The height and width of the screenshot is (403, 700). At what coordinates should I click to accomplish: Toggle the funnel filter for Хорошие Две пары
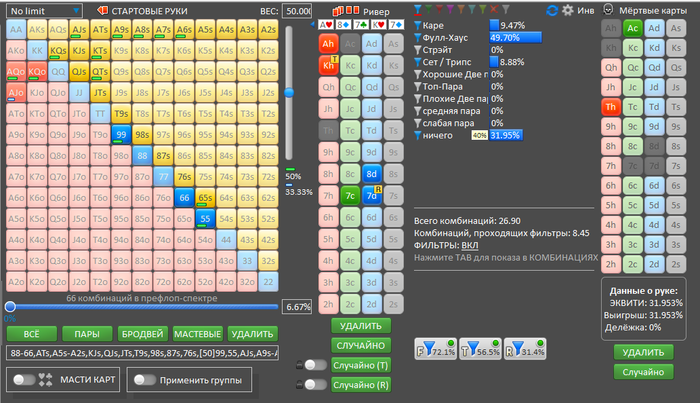tap(418, 75)
